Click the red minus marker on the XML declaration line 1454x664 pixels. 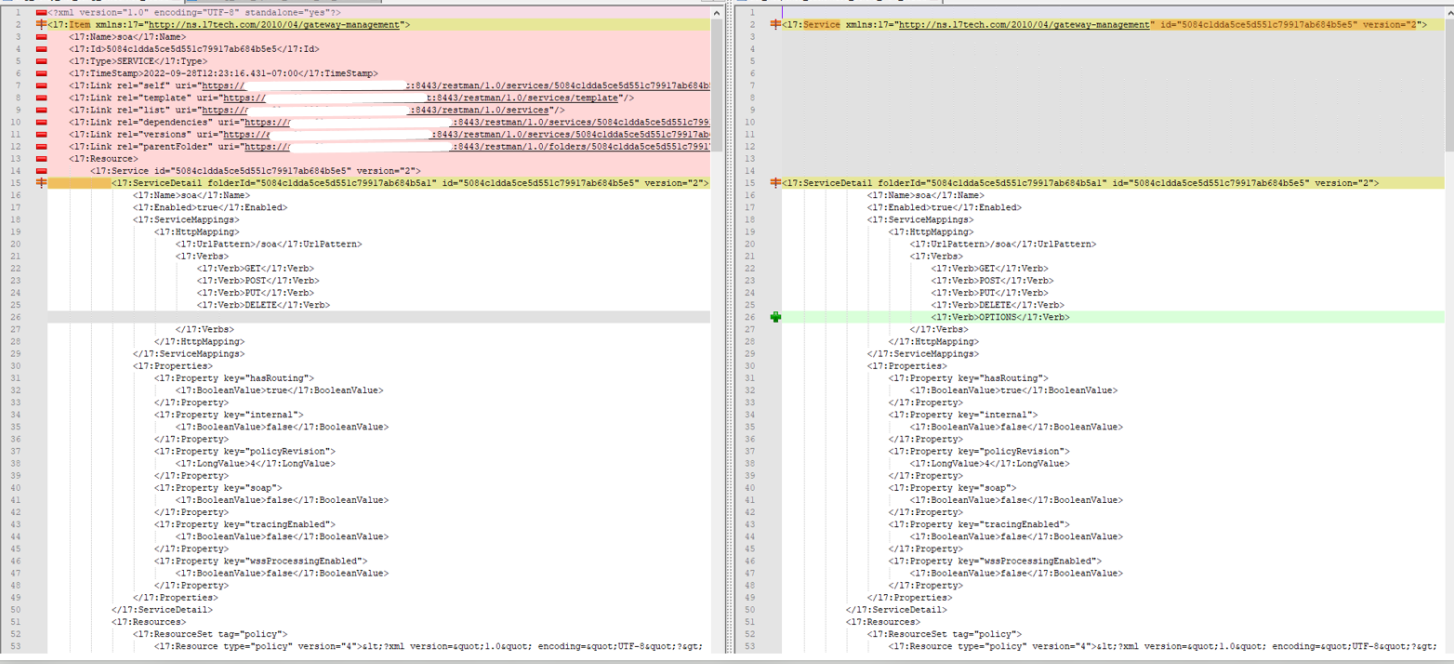(x=40, y=12)
